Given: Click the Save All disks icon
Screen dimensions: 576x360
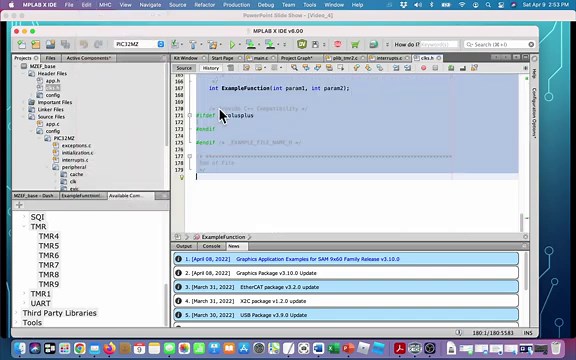Looking at the screenshot, I should 65,44.
